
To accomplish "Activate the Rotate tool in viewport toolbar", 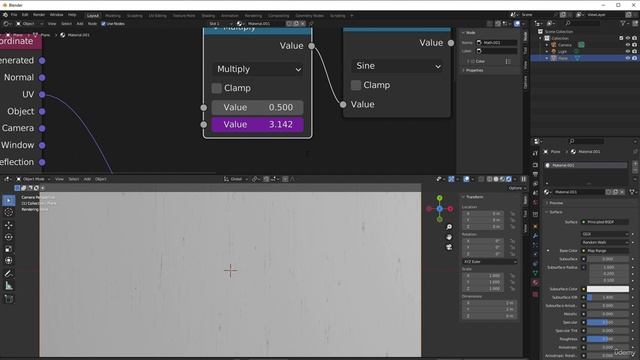I will tap(9, 237).
